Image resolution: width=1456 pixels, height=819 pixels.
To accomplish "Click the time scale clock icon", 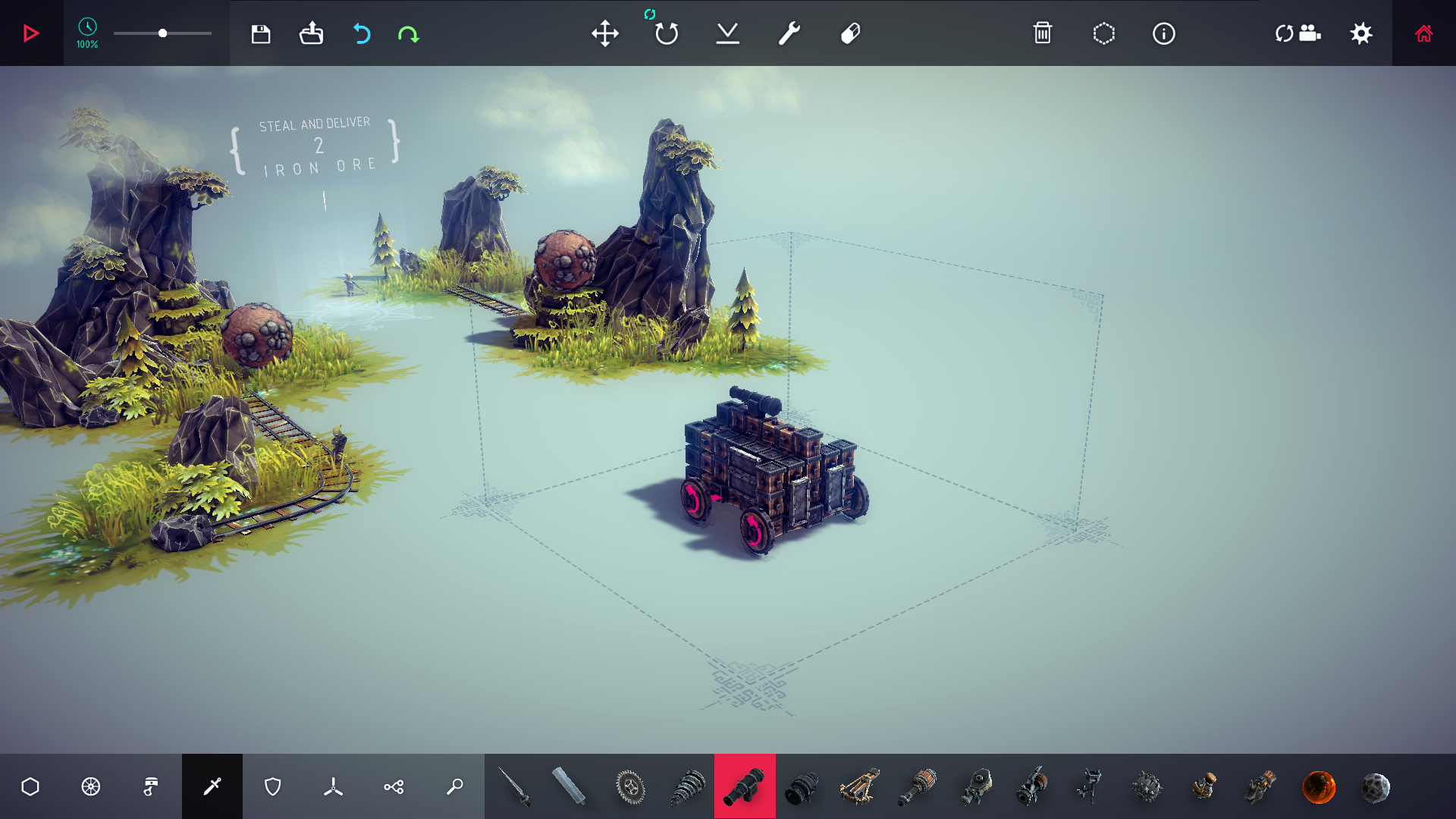I will [88, 27].
